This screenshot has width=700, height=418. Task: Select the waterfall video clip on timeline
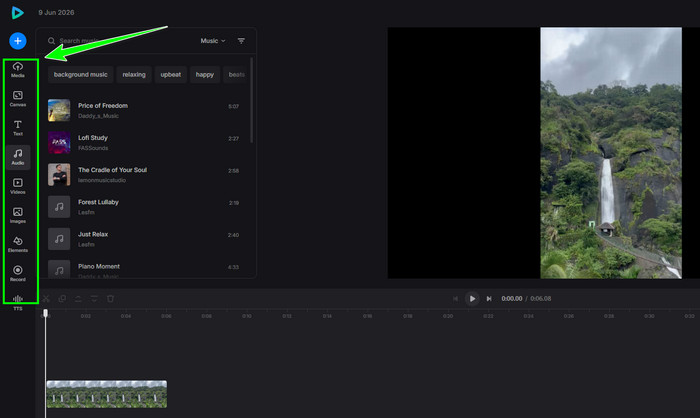tap(107, 394)
